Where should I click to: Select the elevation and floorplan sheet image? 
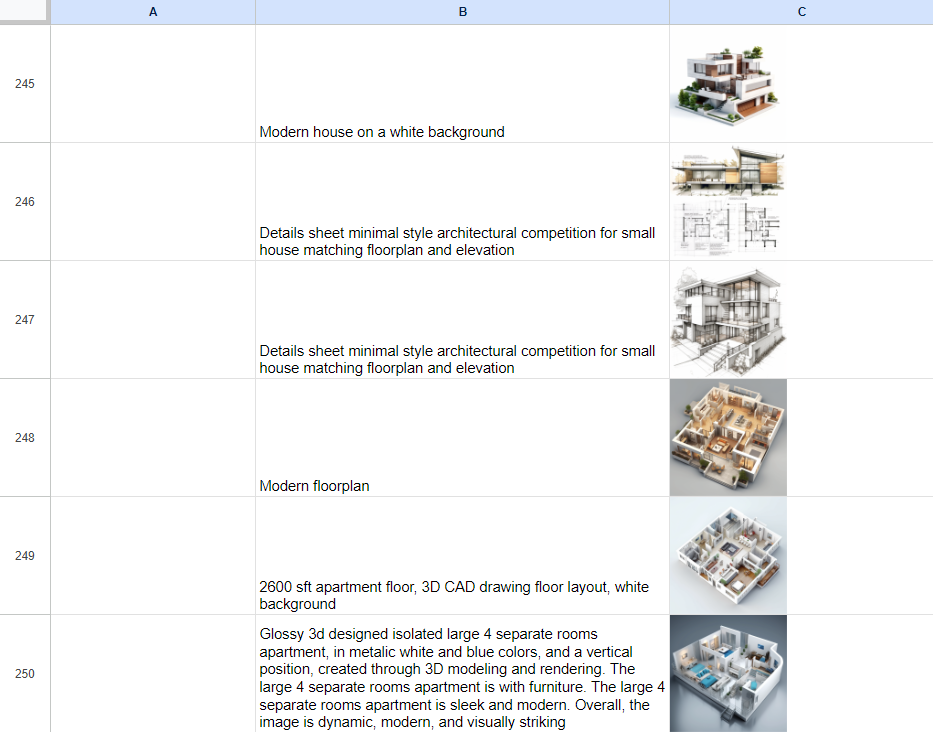click(x=727, y=202)
